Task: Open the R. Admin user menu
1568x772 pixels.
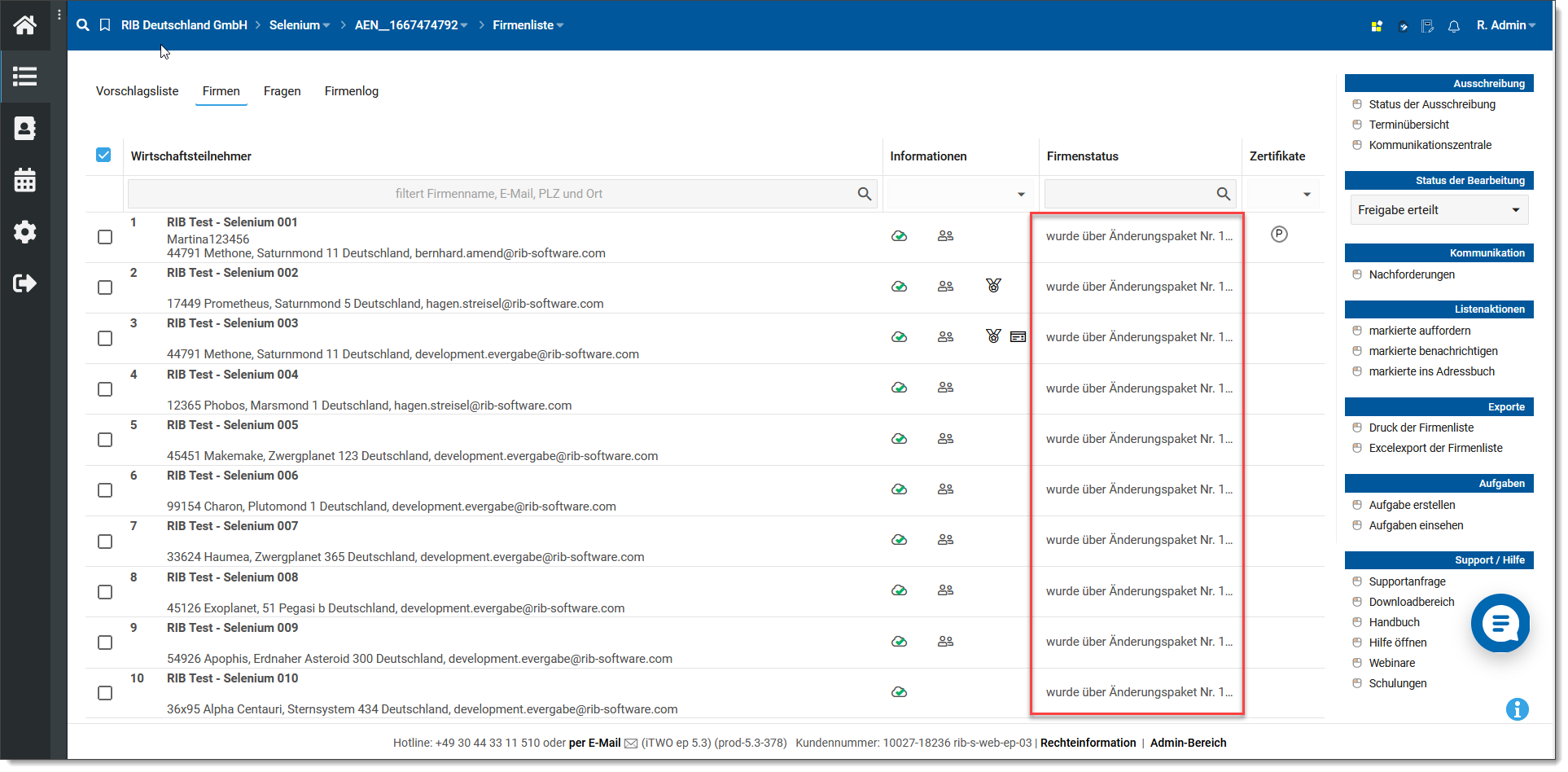Action: [x=1506, y=25]
